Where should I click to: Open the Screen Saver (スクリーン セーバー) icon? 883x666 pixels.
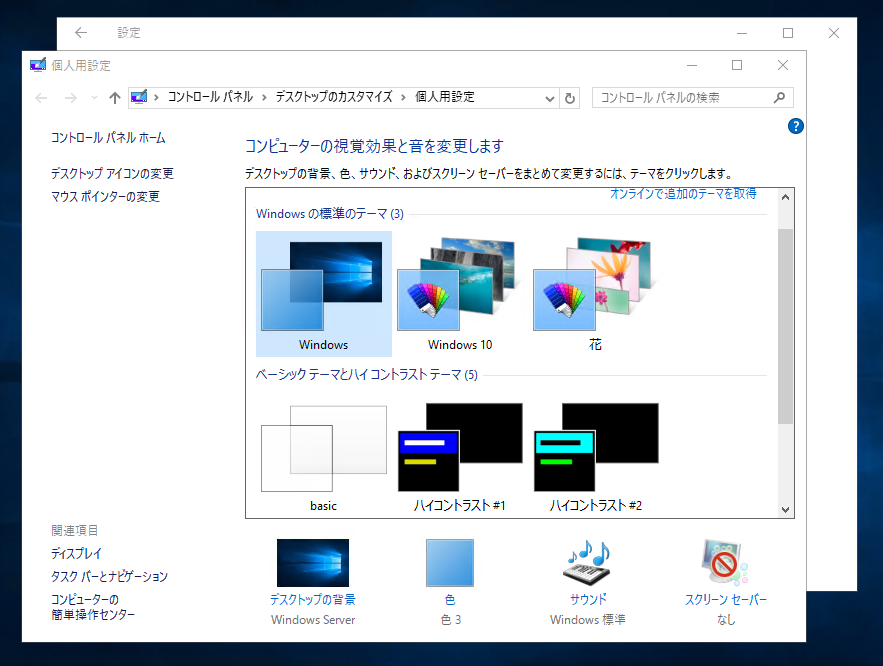725,563
